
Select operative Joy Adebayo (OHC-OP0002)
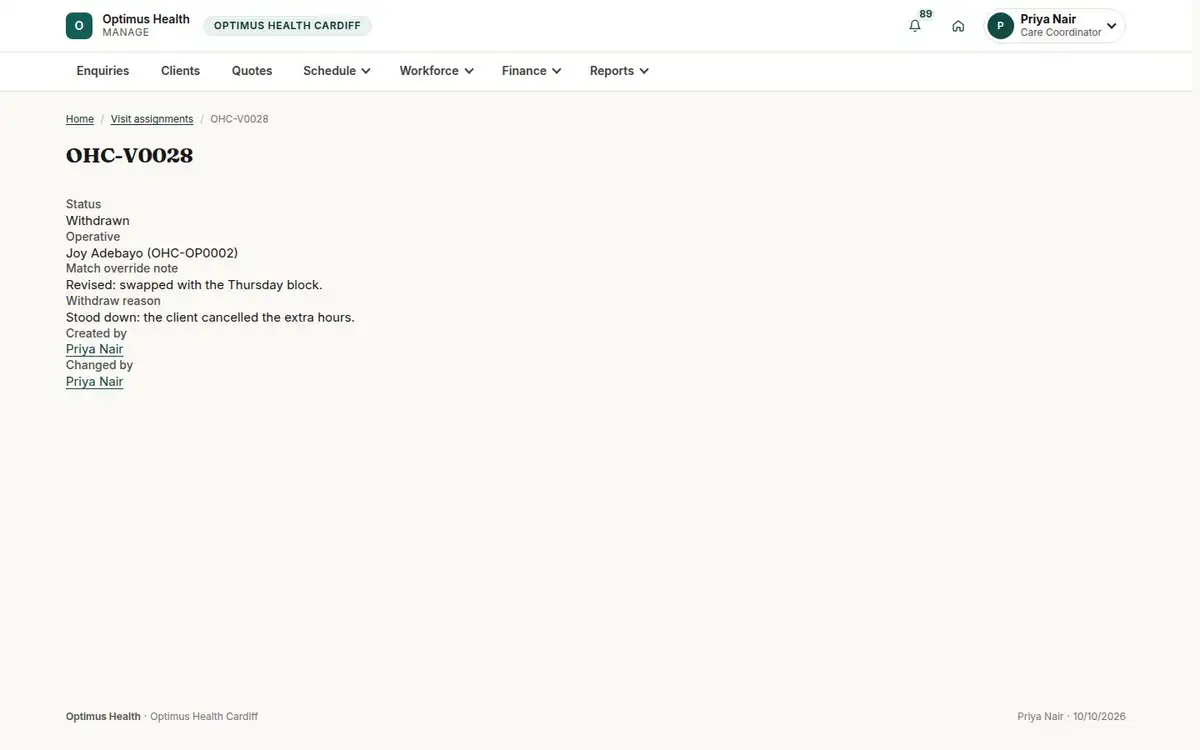[152, 253]
